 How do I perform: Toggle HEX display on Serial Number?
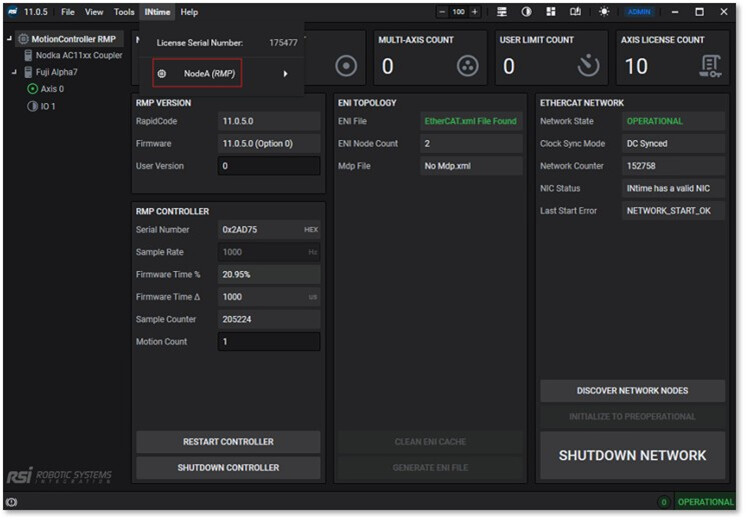coord(311,230)
